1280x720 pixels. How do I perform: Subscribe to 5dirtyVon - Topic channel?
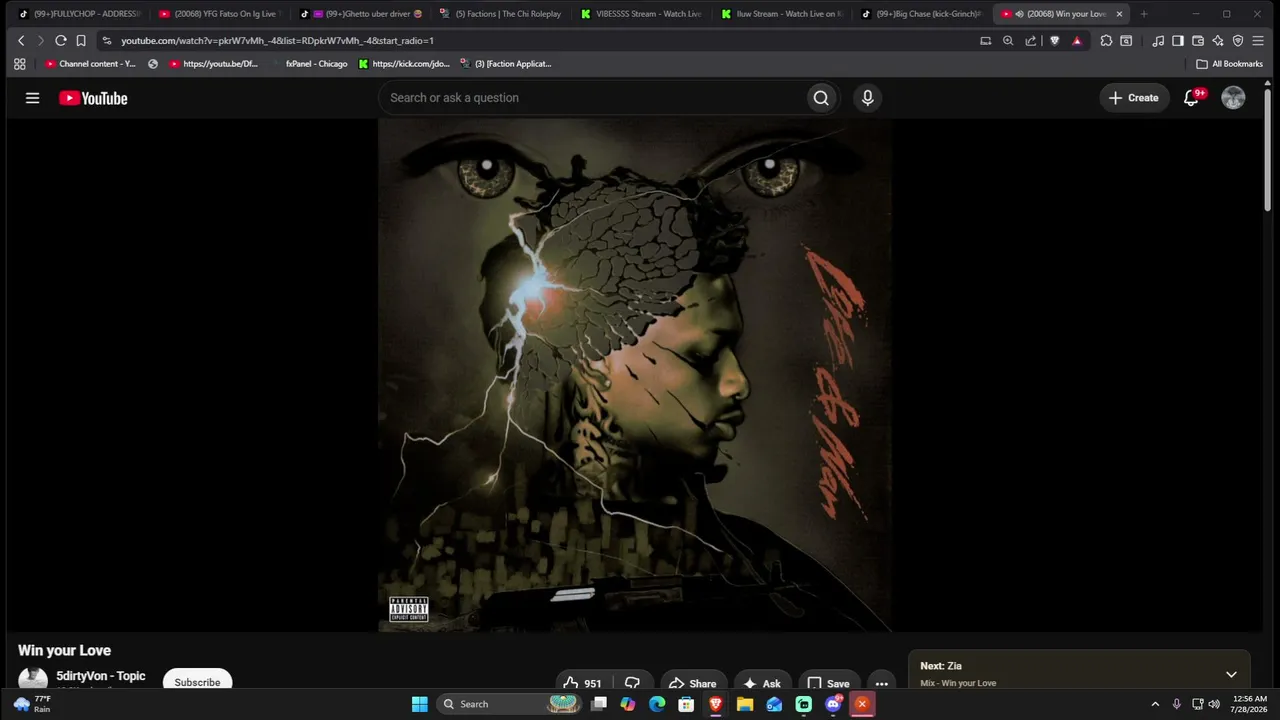coord(197,682)
